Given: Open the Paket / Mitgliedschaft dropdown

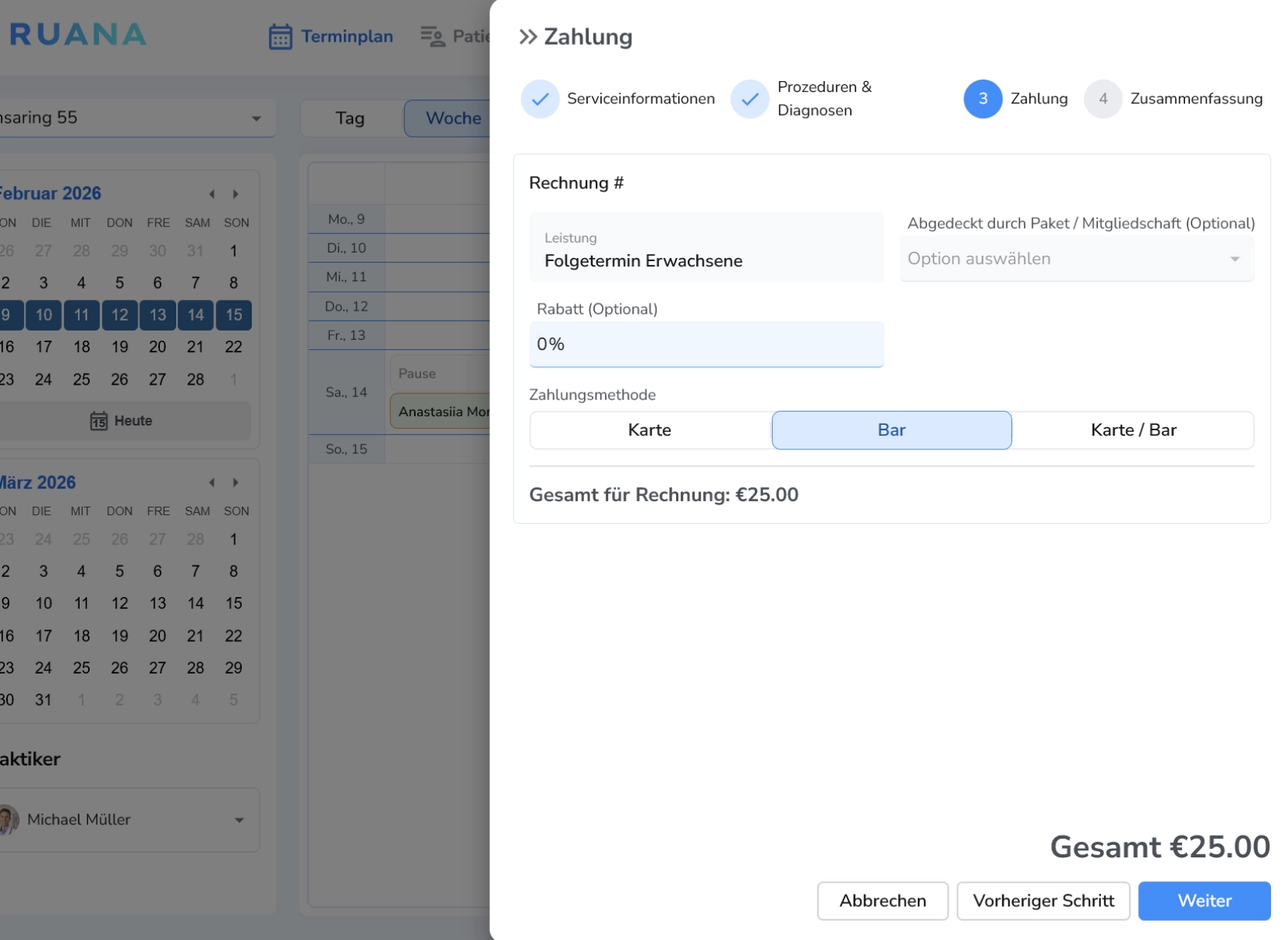Looking at the screenshot, I should [x=1076, y=259].
